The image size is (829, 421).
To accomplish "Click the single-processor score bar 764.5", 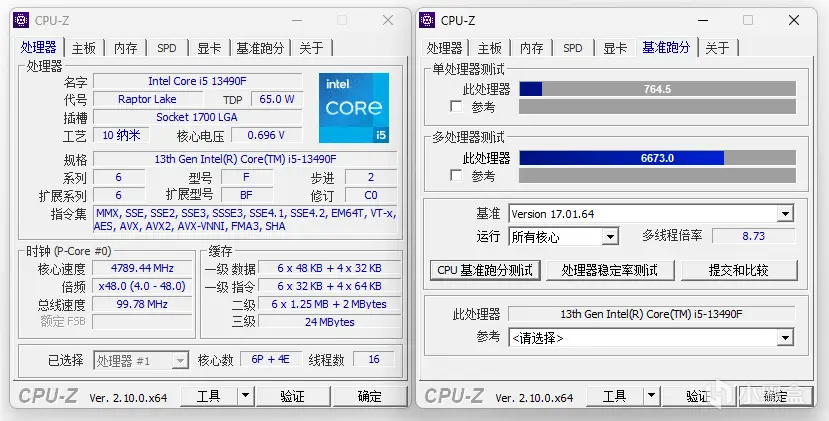I will coord(657,89).
